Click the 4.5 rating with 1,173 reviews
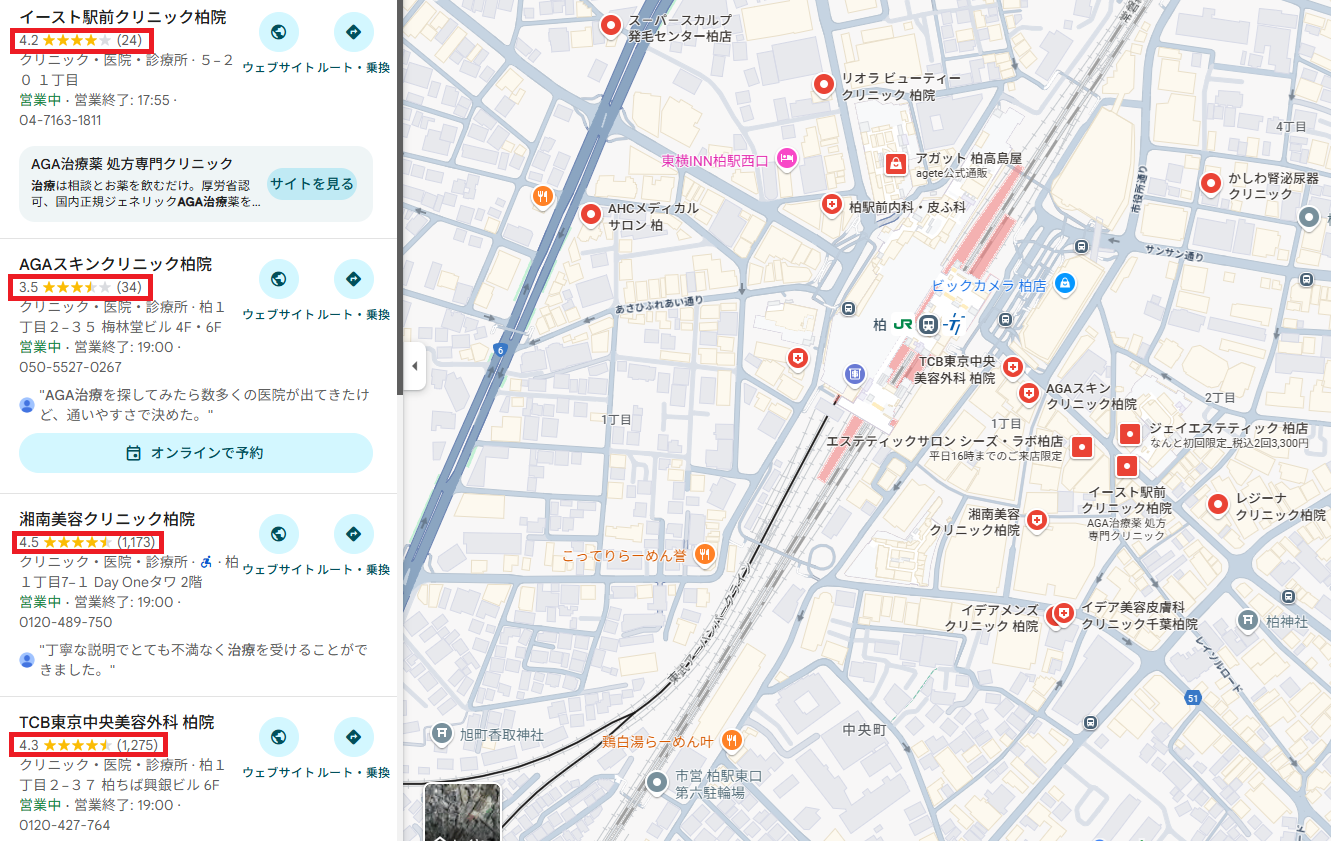This screenshot has width=1331, height=841. (x=88, y=542)
